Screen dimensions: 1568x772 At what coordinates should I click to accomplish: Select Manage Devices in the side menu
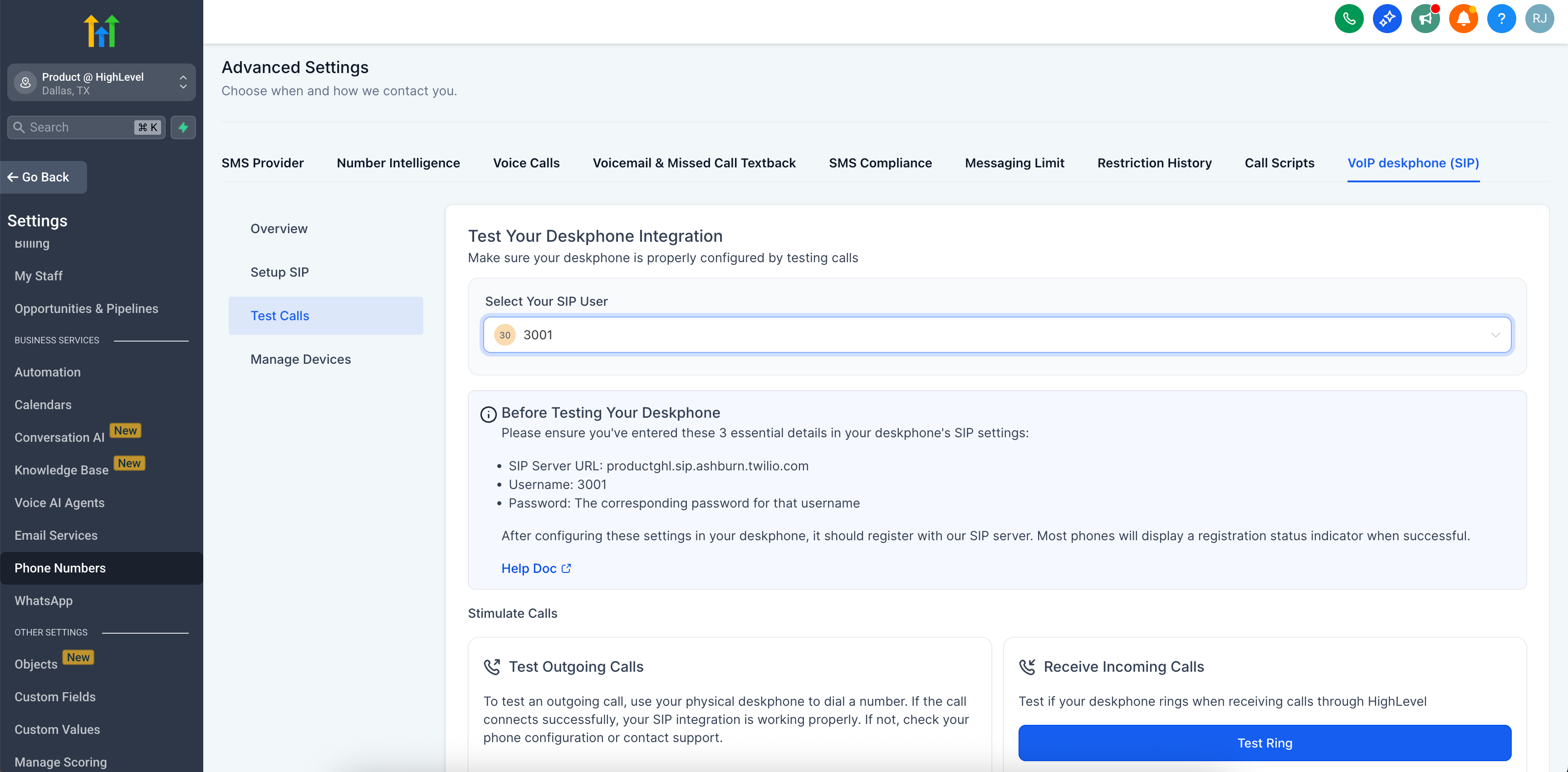tap(301, 359)
